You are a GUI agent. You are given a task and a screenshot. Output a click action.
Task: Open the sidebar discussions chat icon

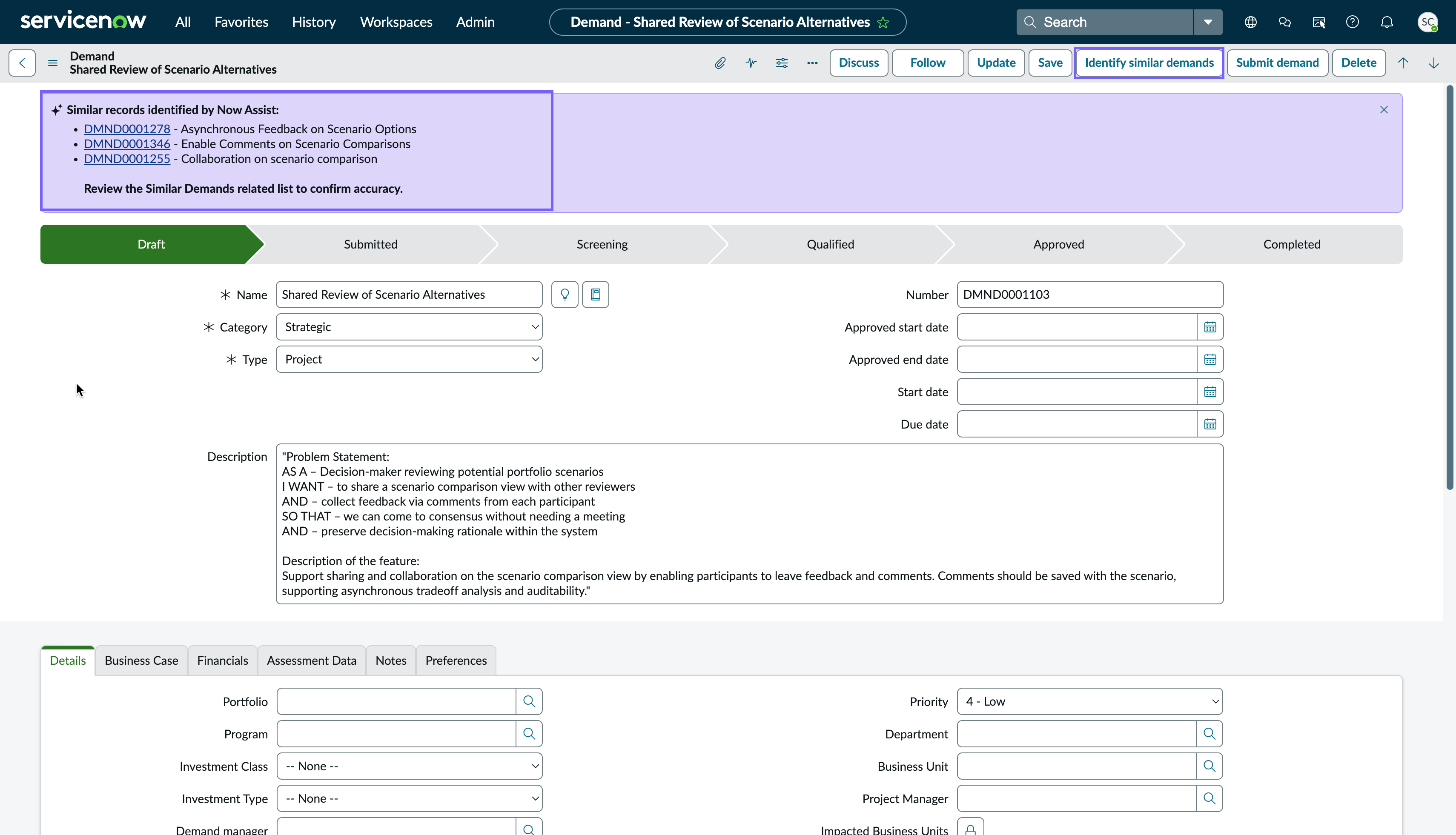click(x=1284, y=23)
